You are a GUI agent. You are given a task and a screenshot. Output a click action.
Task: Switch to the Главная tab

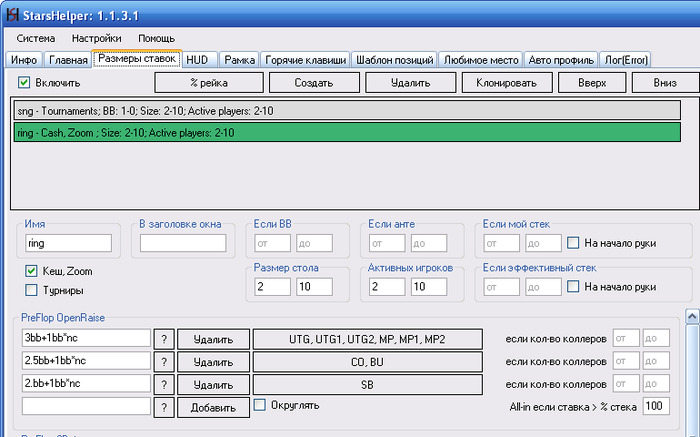(68, 60)
